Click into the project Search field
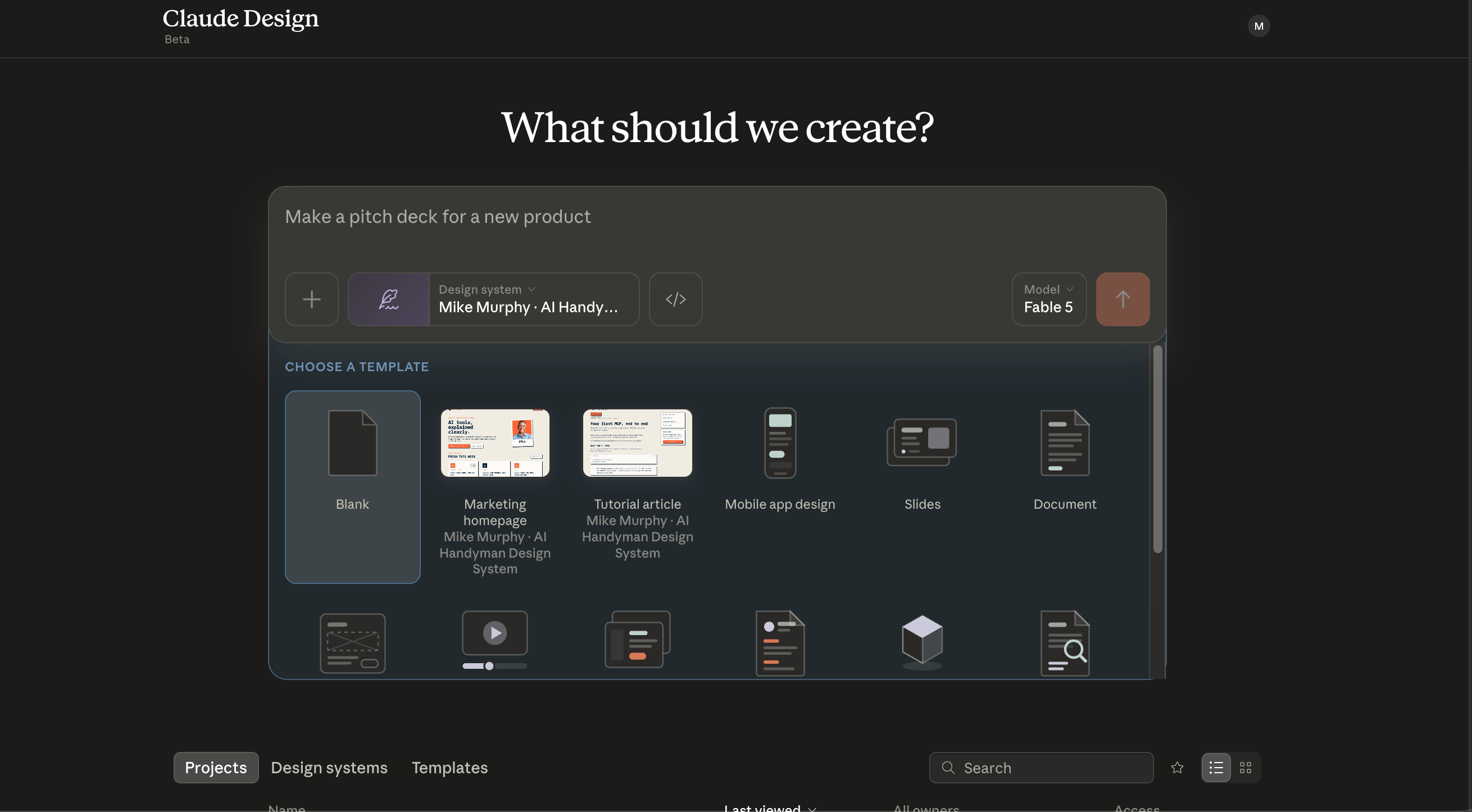The image size is (1472, 812). (1041, 768)
